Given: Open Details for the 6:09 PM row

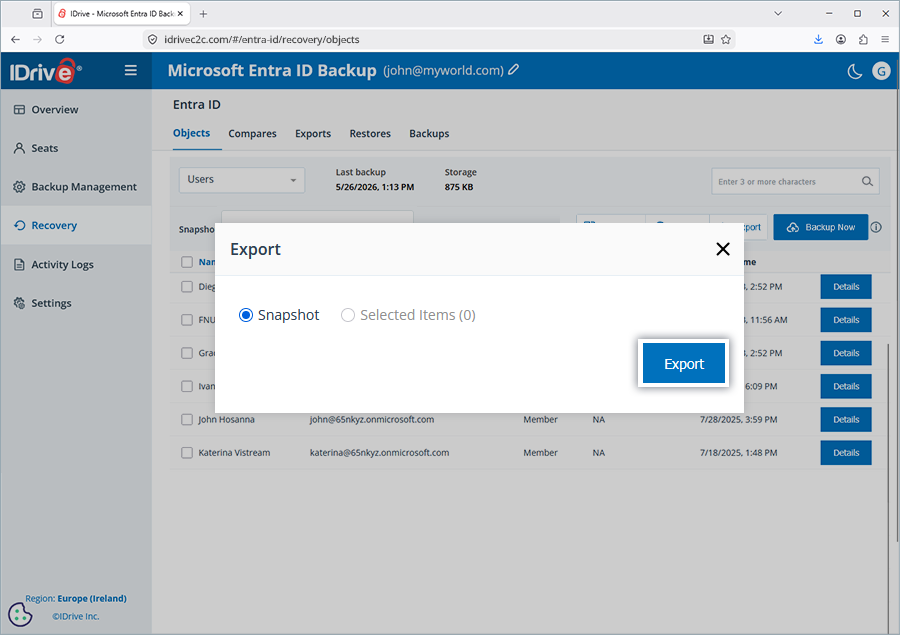Looking at the screenshot, I should (x=845, y=386).
